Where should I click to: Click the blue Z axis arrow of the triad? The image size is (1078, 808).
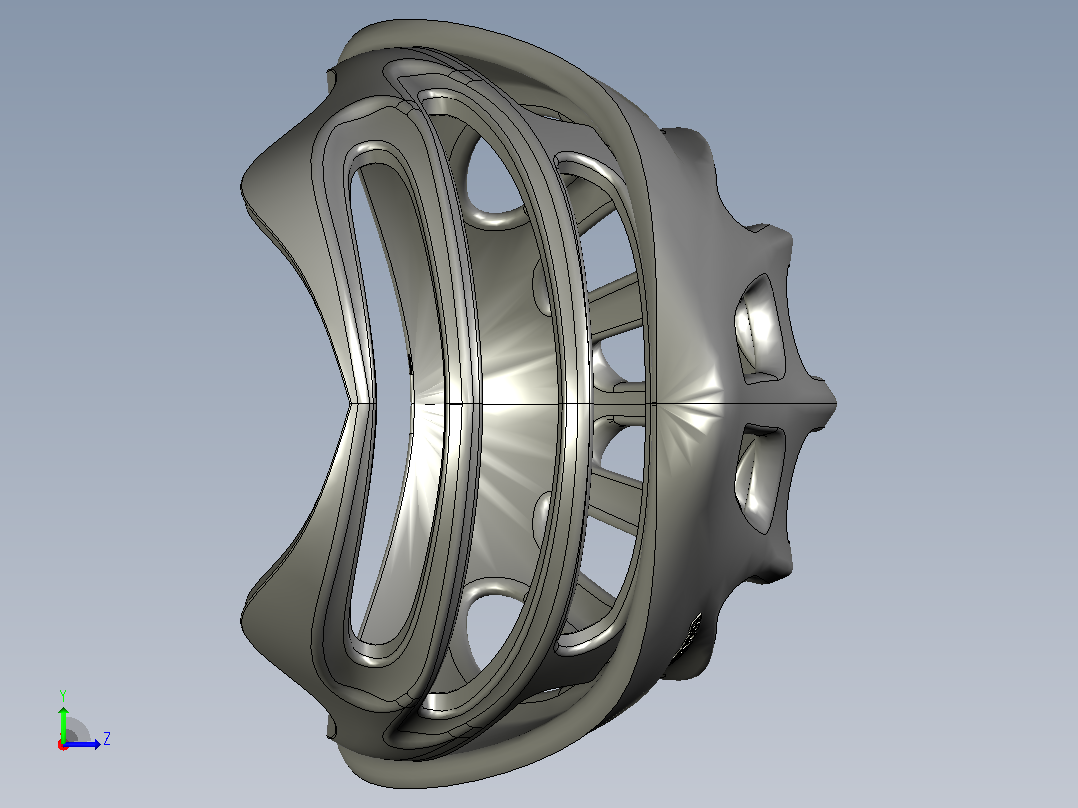pos(82,743)
